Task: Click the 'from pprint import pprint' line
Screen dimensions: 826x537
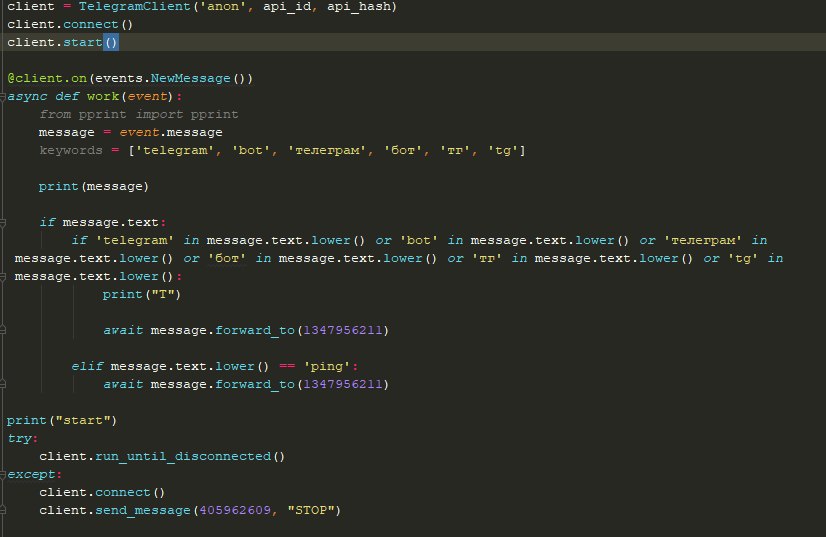Action: tap(139, 114)
